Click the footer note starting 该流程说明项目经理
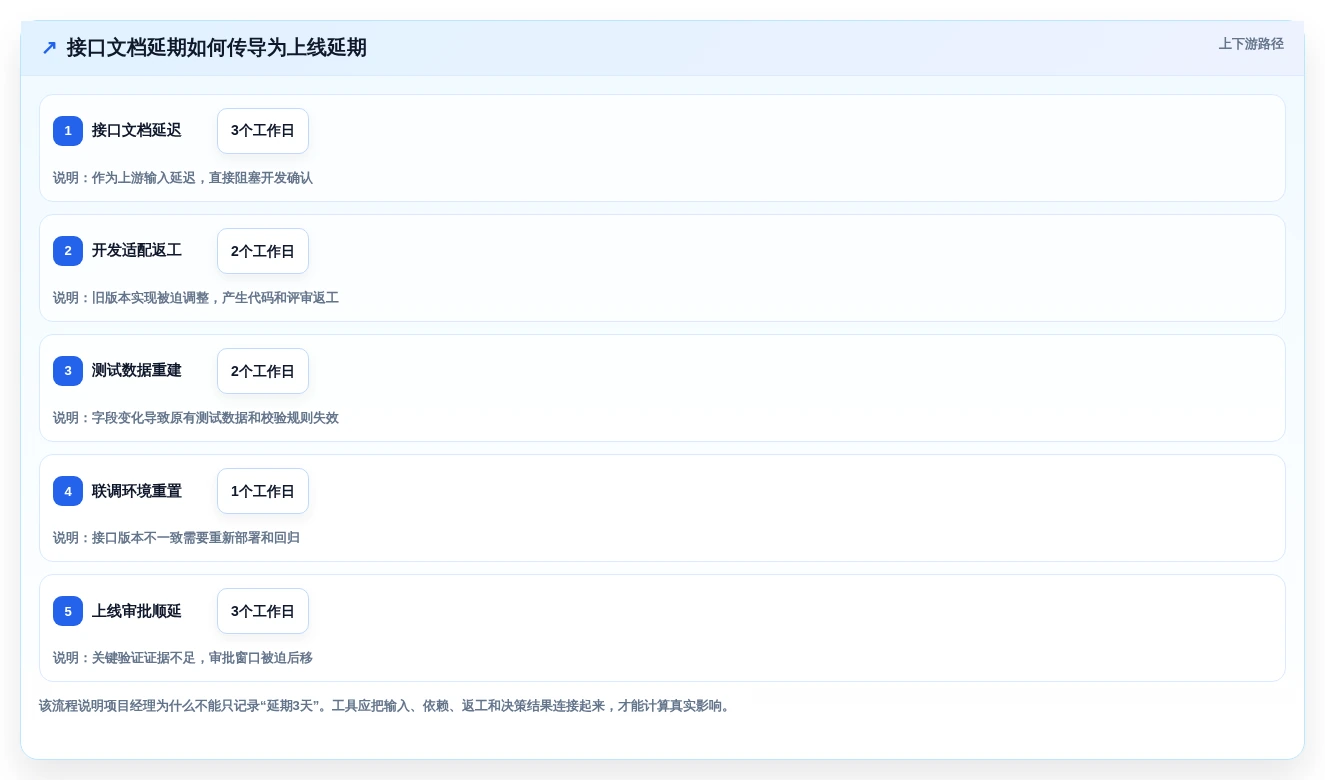 386,706
